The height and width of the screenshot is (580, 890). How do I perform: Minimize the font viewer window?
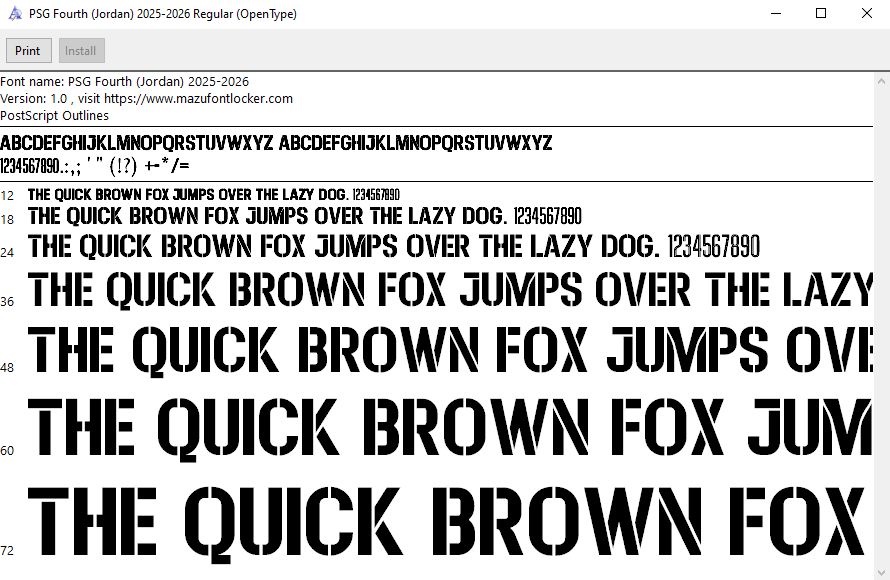[x=775, y=14]
